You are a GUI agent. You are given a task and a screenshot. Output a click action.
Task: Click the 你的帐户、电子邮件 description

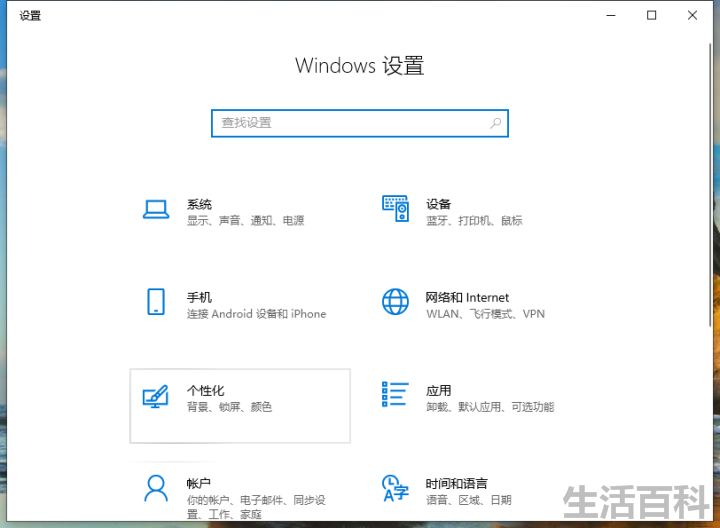point(256,507)
